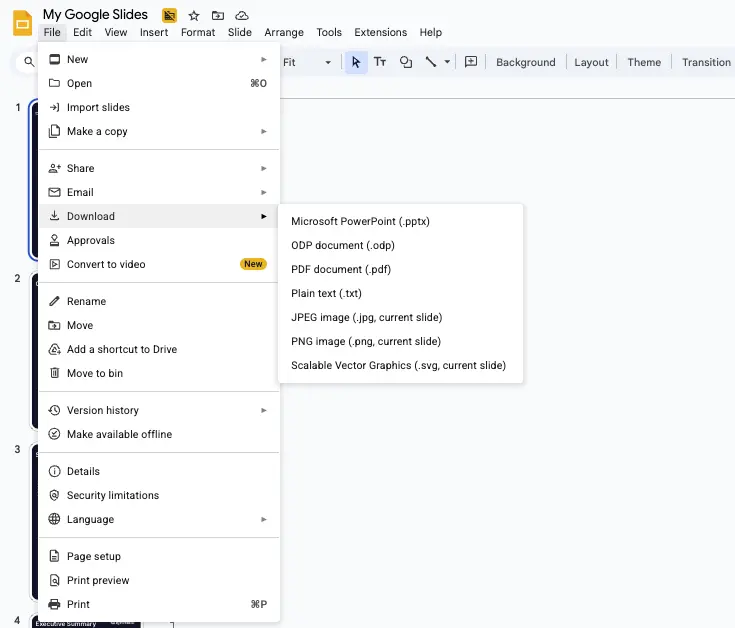735x628 pixels.
Task: Open the Line tool options arrow
Action: [x=447, y=62]
